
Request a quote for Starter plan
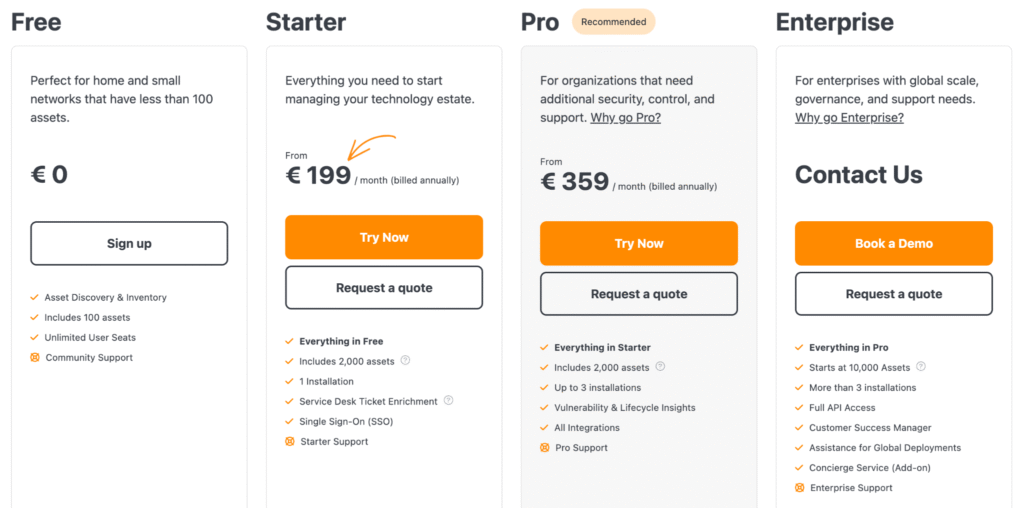(384, 287)
